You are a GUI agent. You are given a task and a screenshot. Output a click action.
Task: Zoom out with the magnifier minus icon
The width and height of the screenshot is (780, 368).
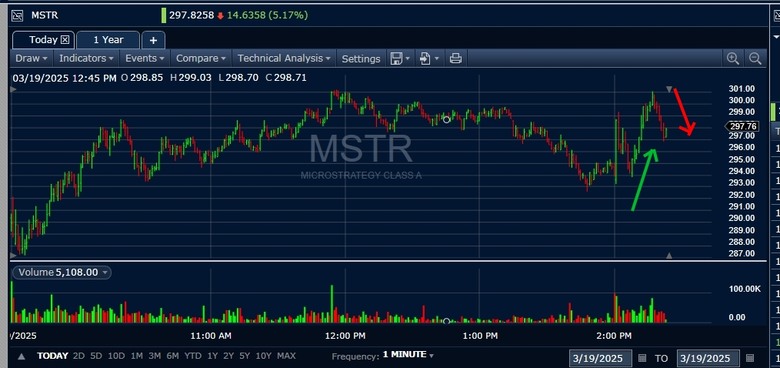[x=755, y=59]
